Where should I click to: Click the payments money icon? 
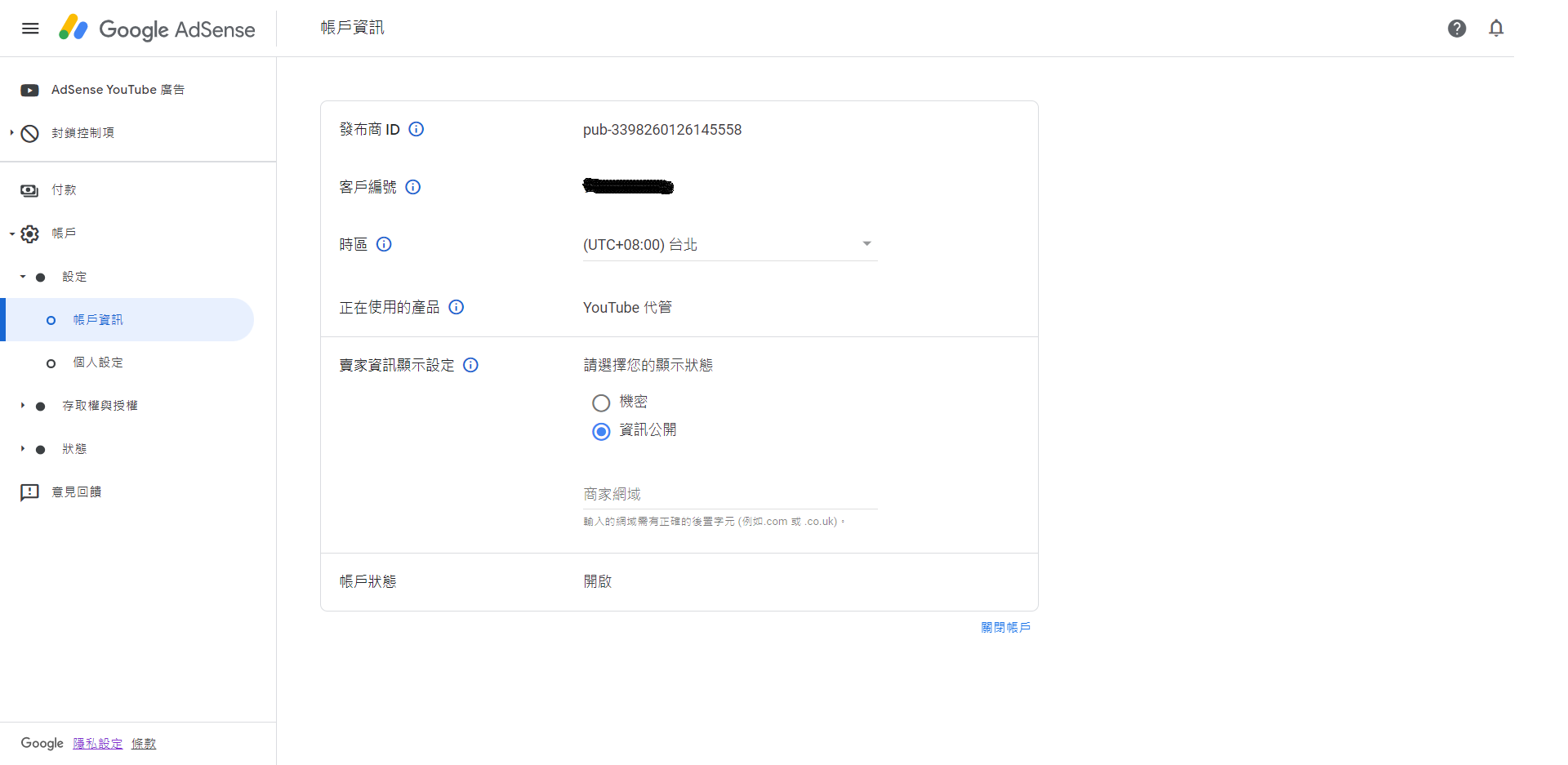(29, 190)
